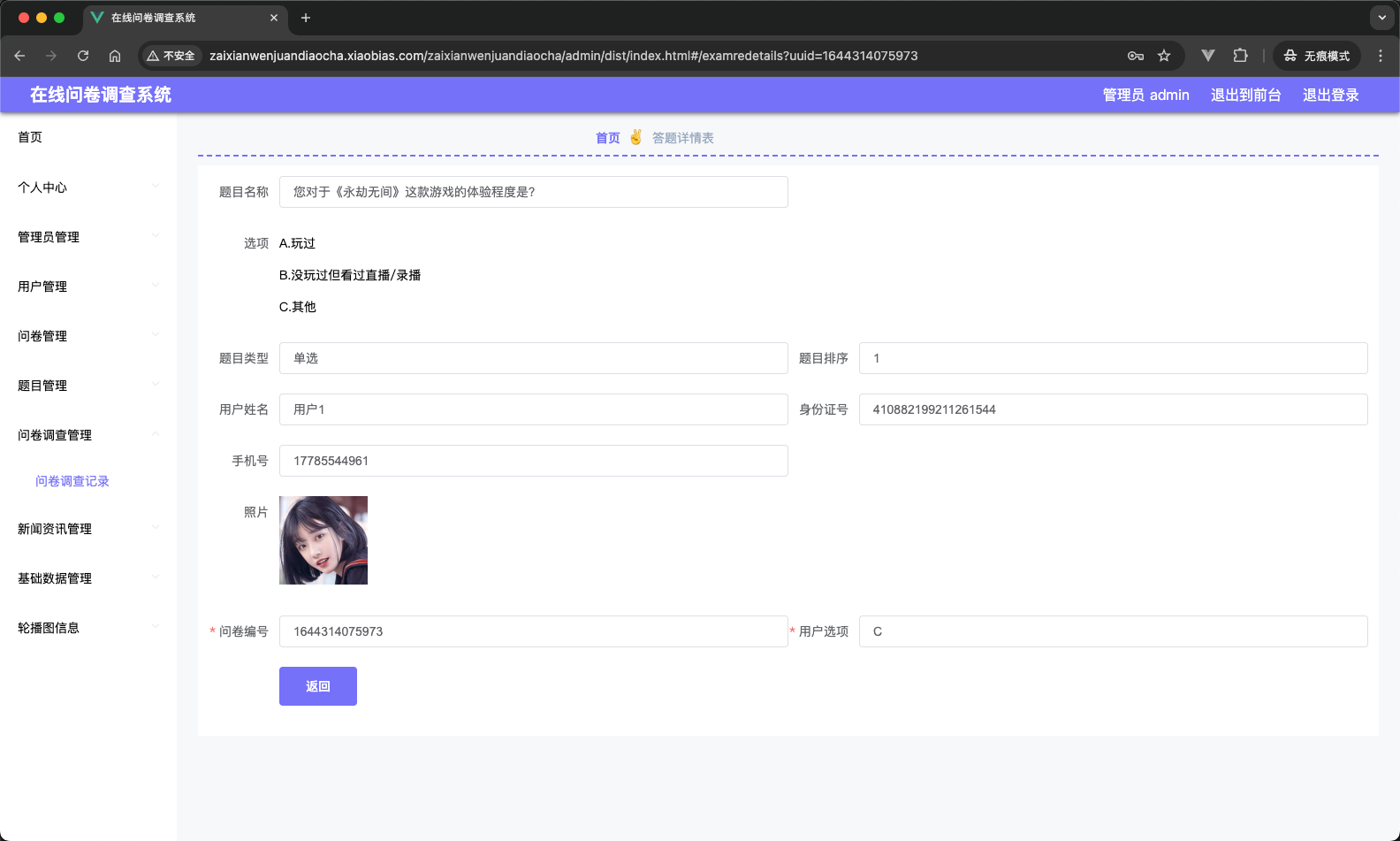Image resolution: width=1400 pixels, height=841 pixels.
Task: Click 首页 breadcrumb link
Action: [607, 138]
